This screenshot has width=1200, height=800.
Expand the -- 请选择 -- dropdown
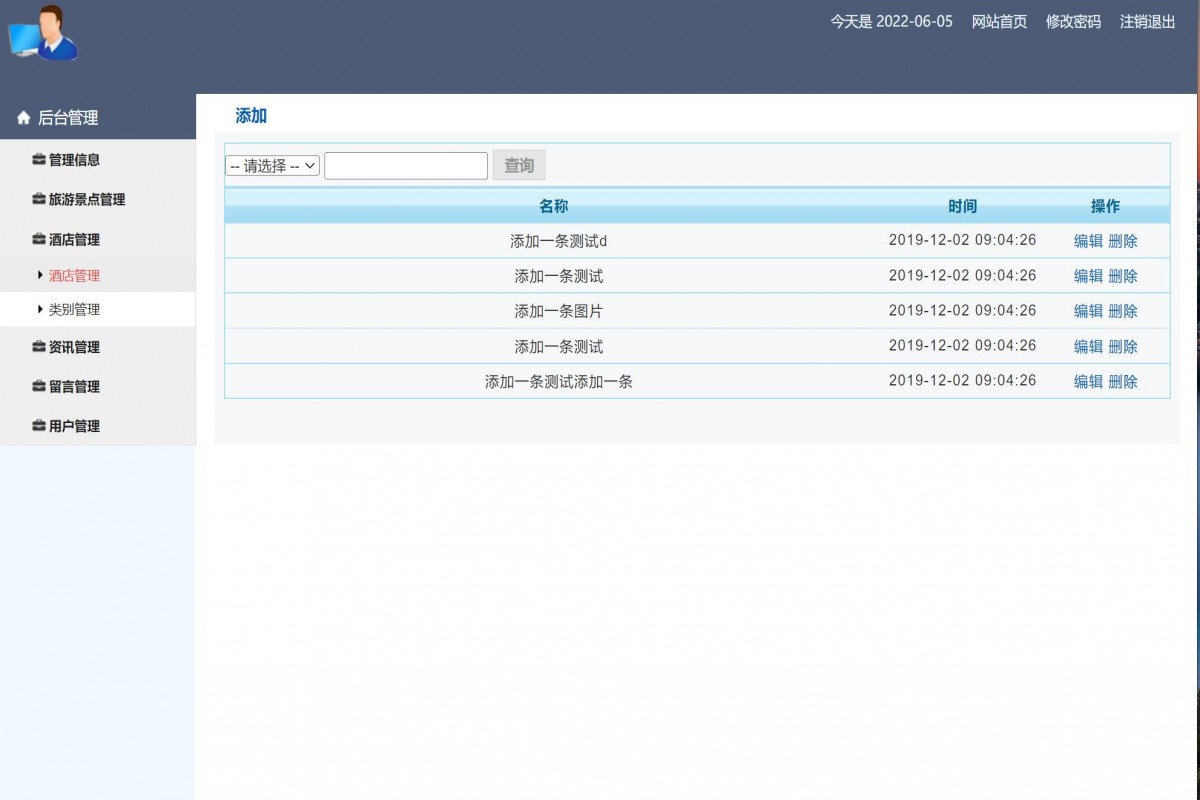click(x=272, y=165)
